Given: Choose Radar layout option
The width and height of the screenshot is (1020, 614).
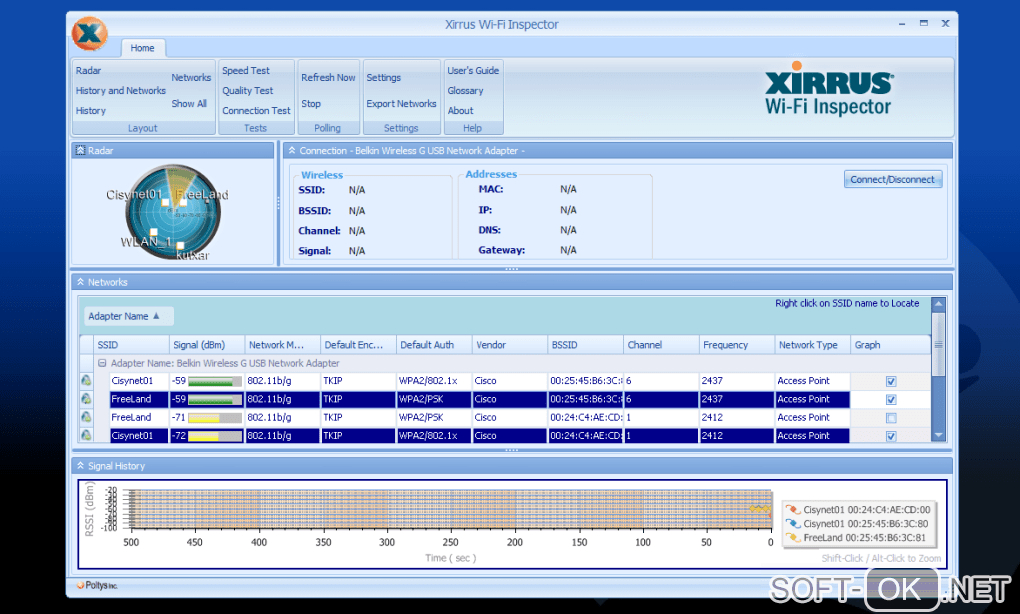Looking at the screenshot, I should point(88,70).
